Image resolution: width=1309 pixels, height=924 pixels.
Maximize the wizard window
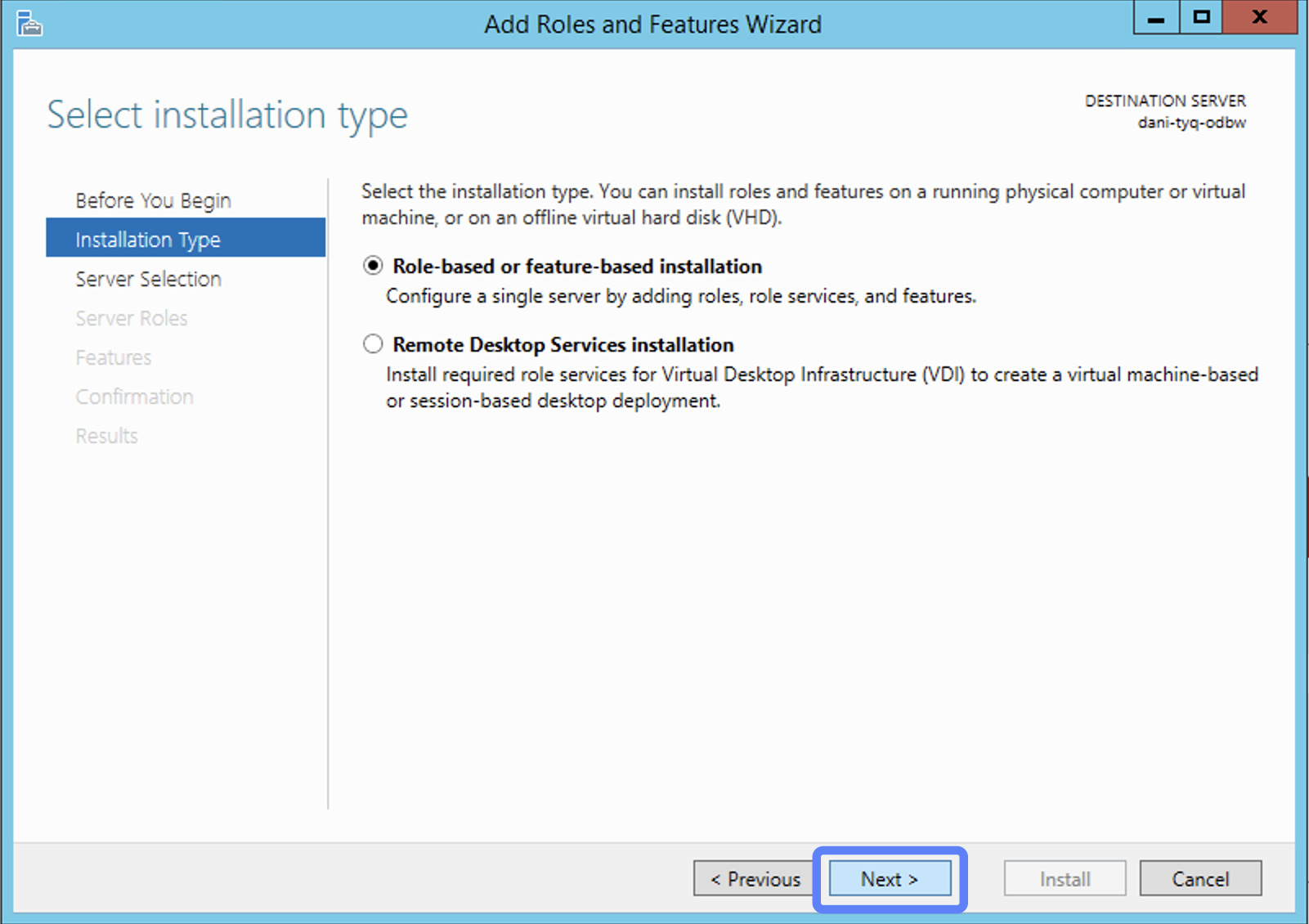point(1201,18)
